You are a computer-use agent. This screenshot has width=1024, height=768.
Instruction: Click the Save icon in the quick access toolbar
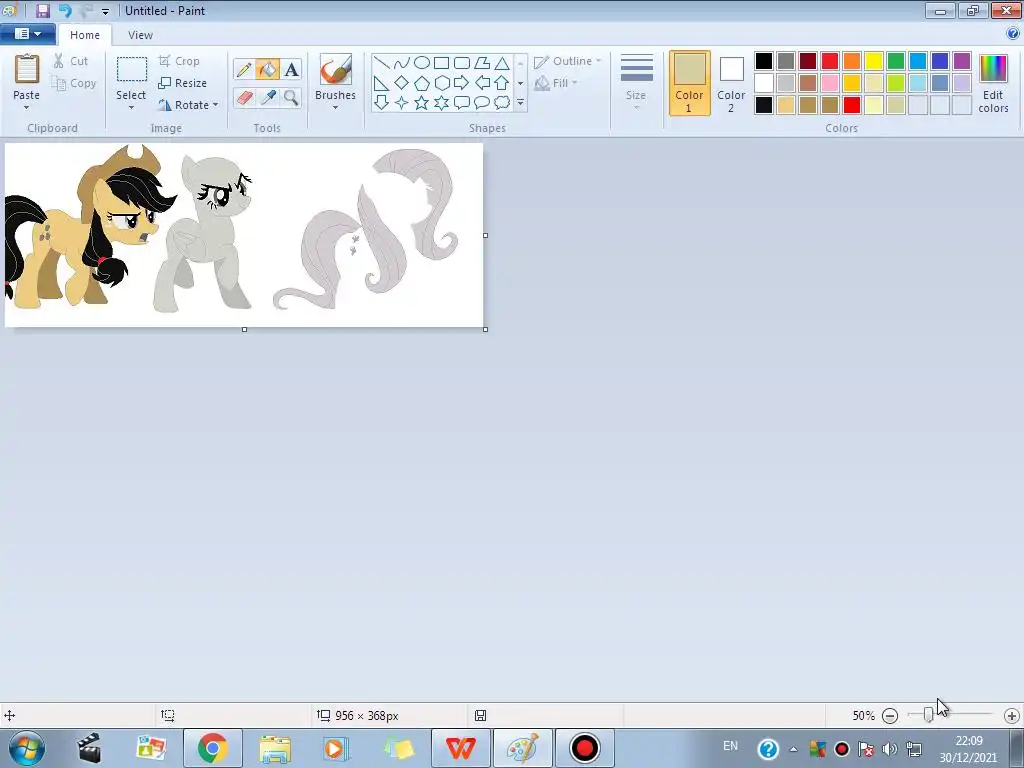click(43, 10)
